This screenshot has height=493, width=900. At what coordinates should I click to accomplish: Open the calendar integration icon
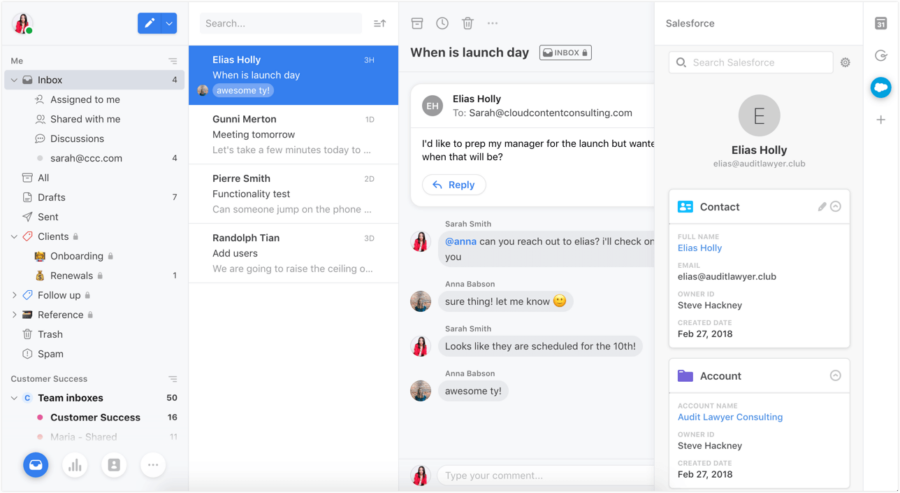[881, 24]
